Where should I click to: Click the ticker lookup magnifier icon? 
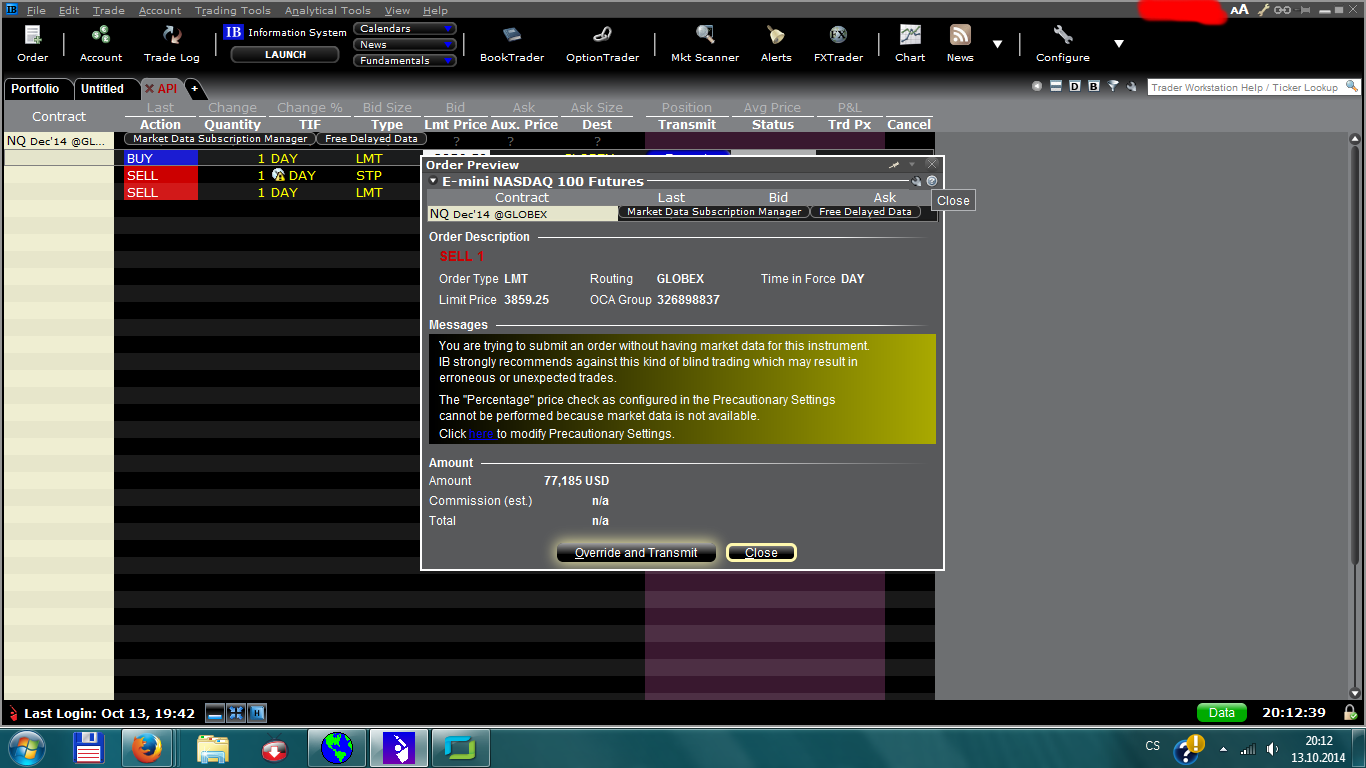click(1351, 87)
